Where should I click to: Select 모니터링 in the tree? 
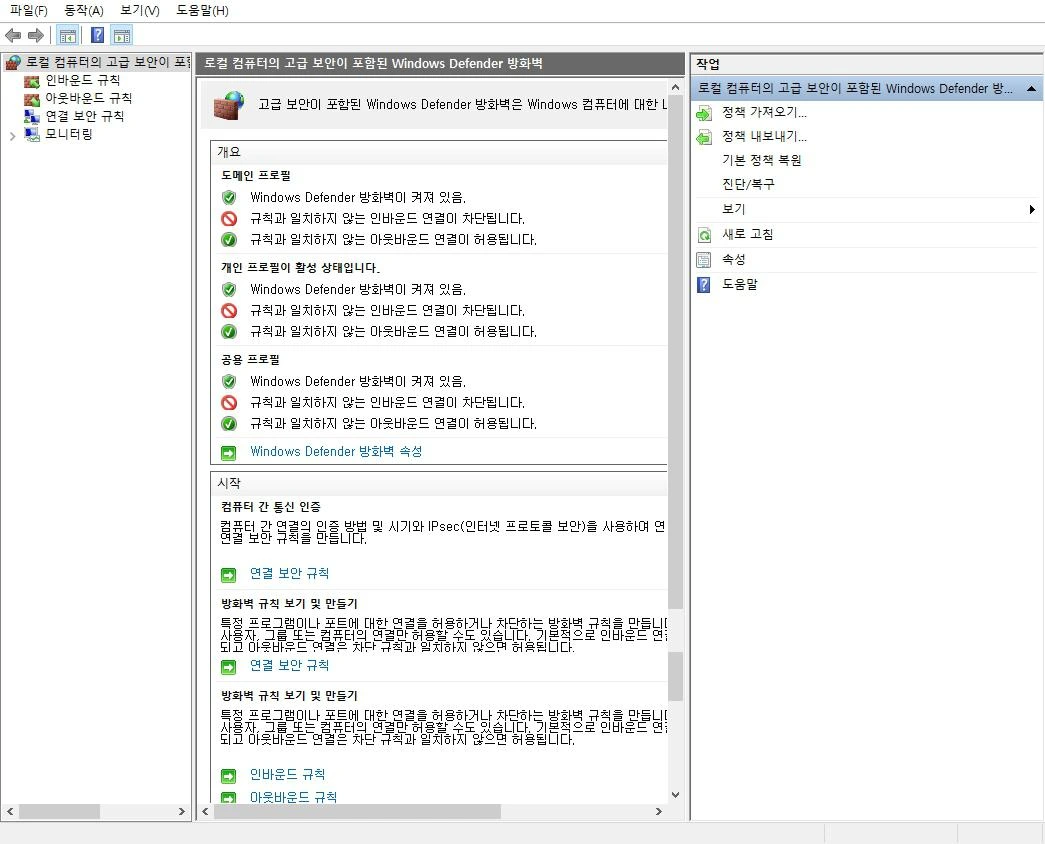(x=69, y=134)
